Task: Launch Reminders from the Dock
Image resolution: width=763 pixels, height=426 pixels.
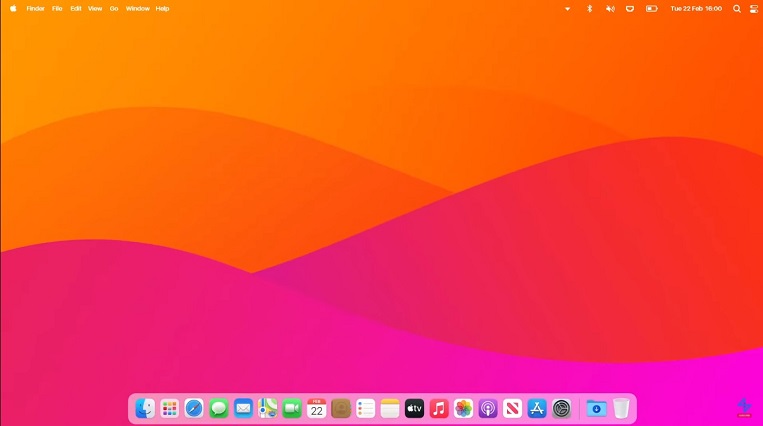Action: pos(365,408)
